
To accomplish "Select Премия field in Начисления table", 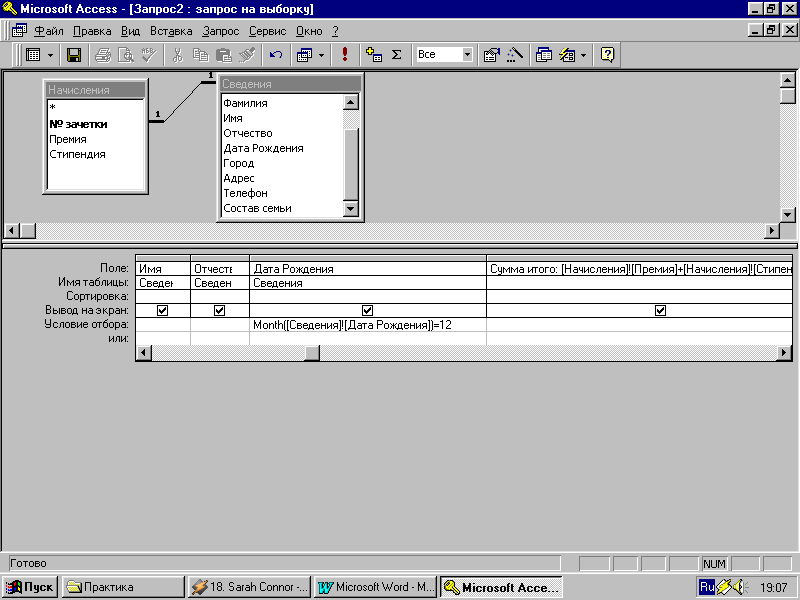I will pyautogui.click(x=68, y=139).
